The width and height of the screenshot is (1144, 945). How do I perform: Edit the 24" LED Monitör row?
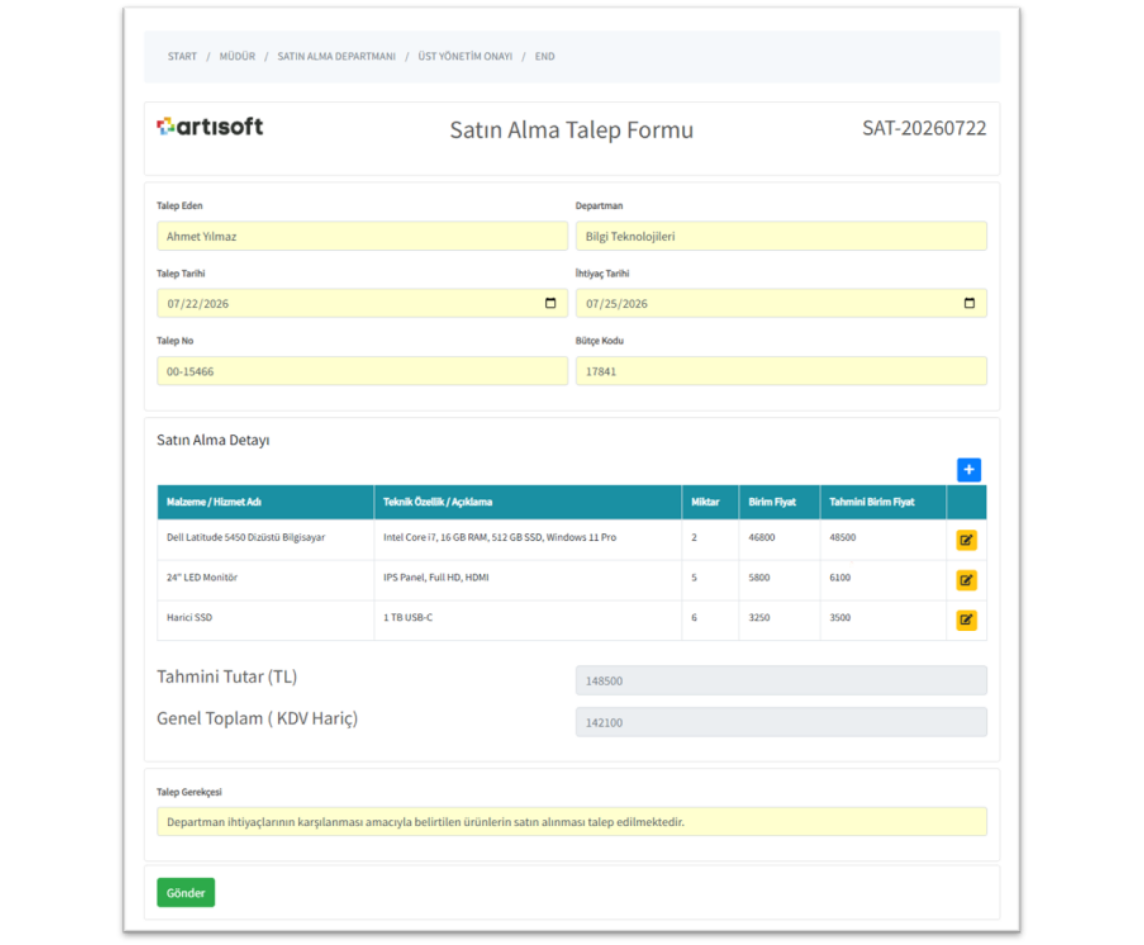(966, 580)
